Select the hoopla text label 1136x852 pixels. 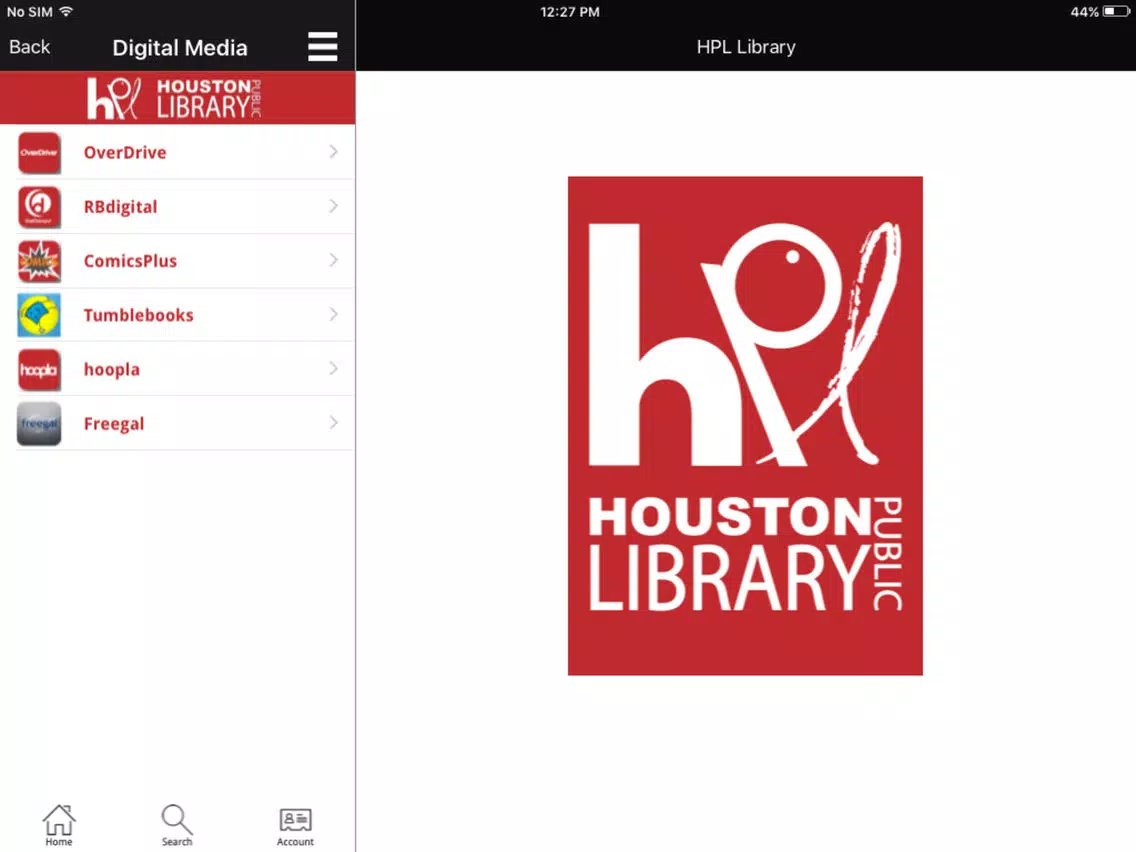point(112,369)
